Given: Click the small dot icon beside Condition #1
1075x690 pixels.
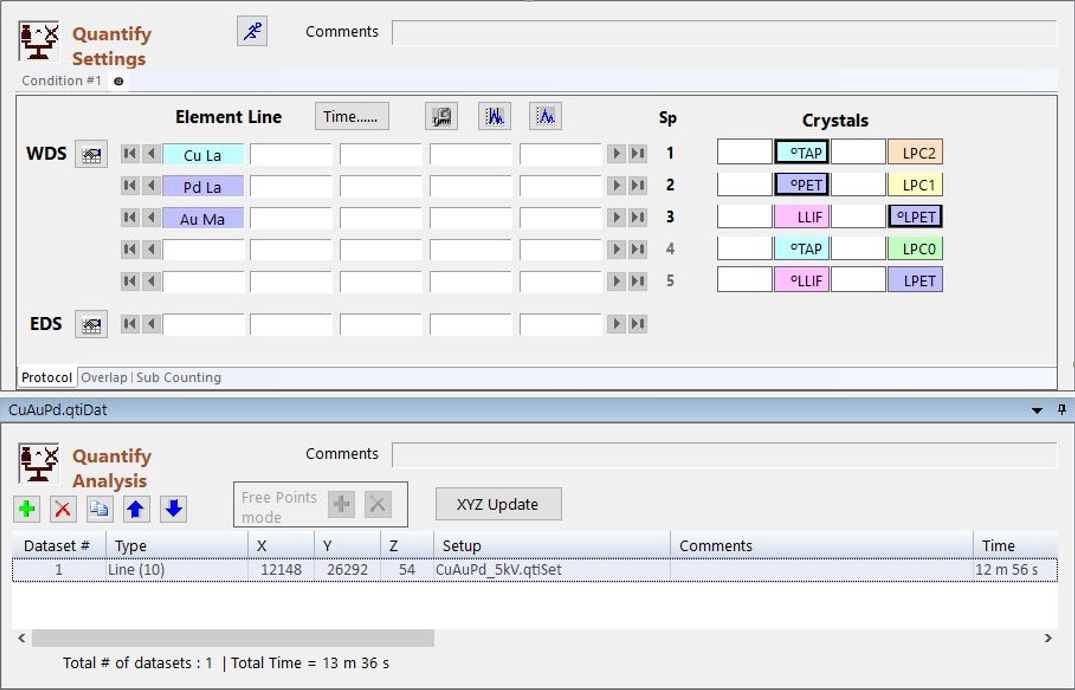Looking at the screenshot, I should 119,81.
